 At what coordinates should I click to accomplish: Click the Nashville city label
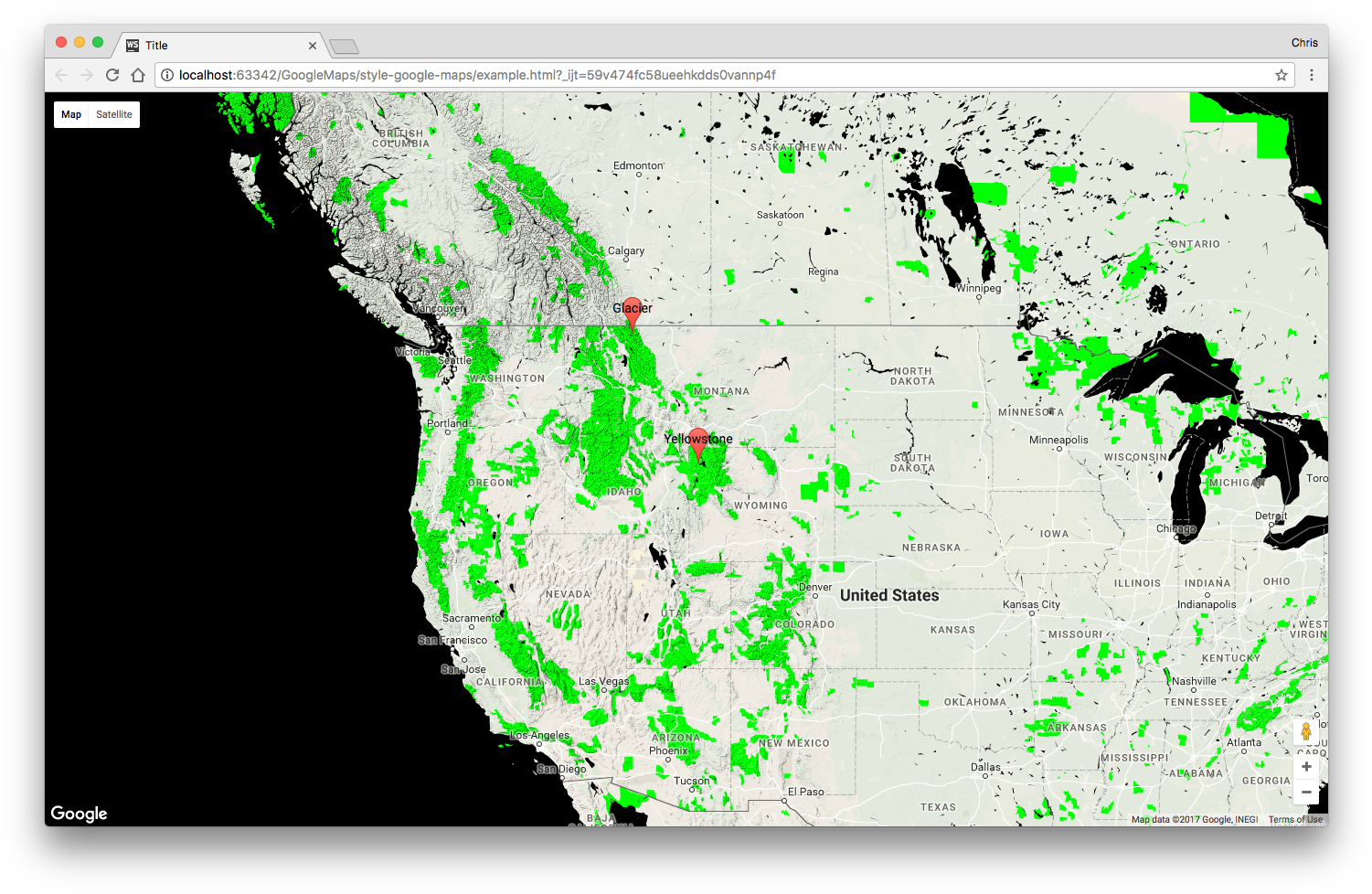[x=1194, y=681]
